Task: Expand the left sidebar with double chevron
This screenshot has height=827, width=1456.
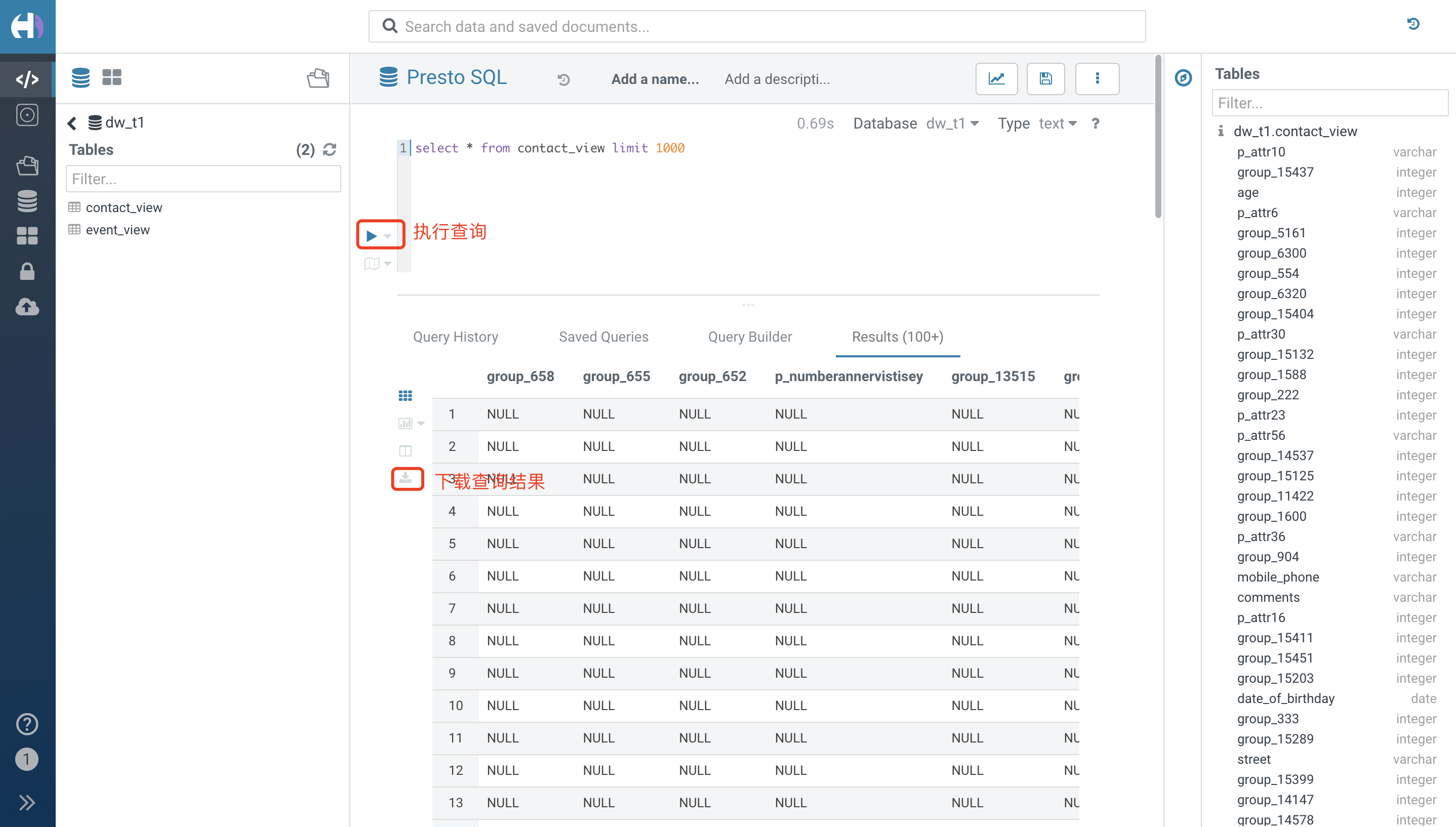Action: tap(27, 802)
